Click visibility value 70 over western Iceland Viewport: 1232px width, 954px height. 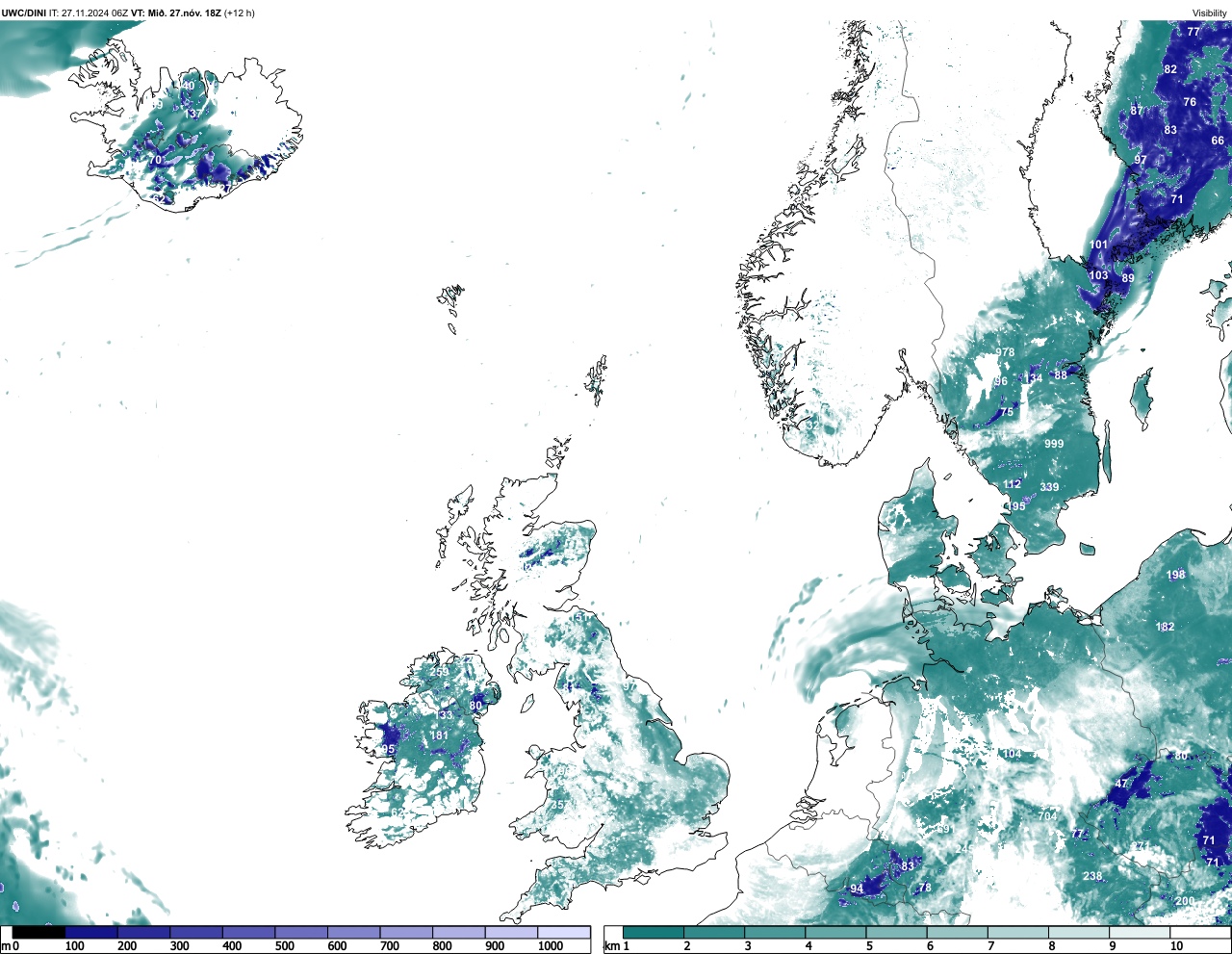coord(154,160)
